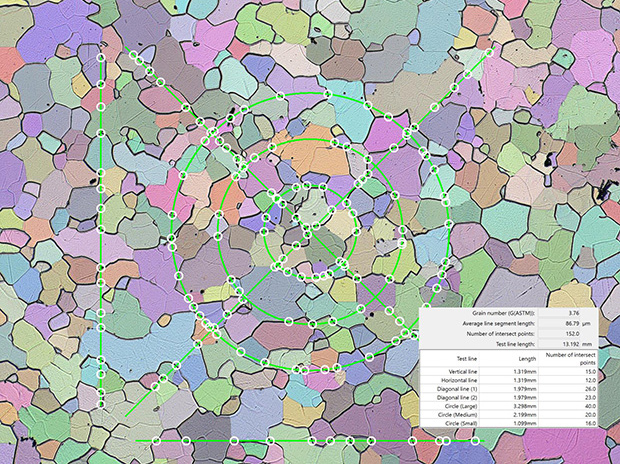
Task: Click the Test line column header
Action: (x=466, y=360)
